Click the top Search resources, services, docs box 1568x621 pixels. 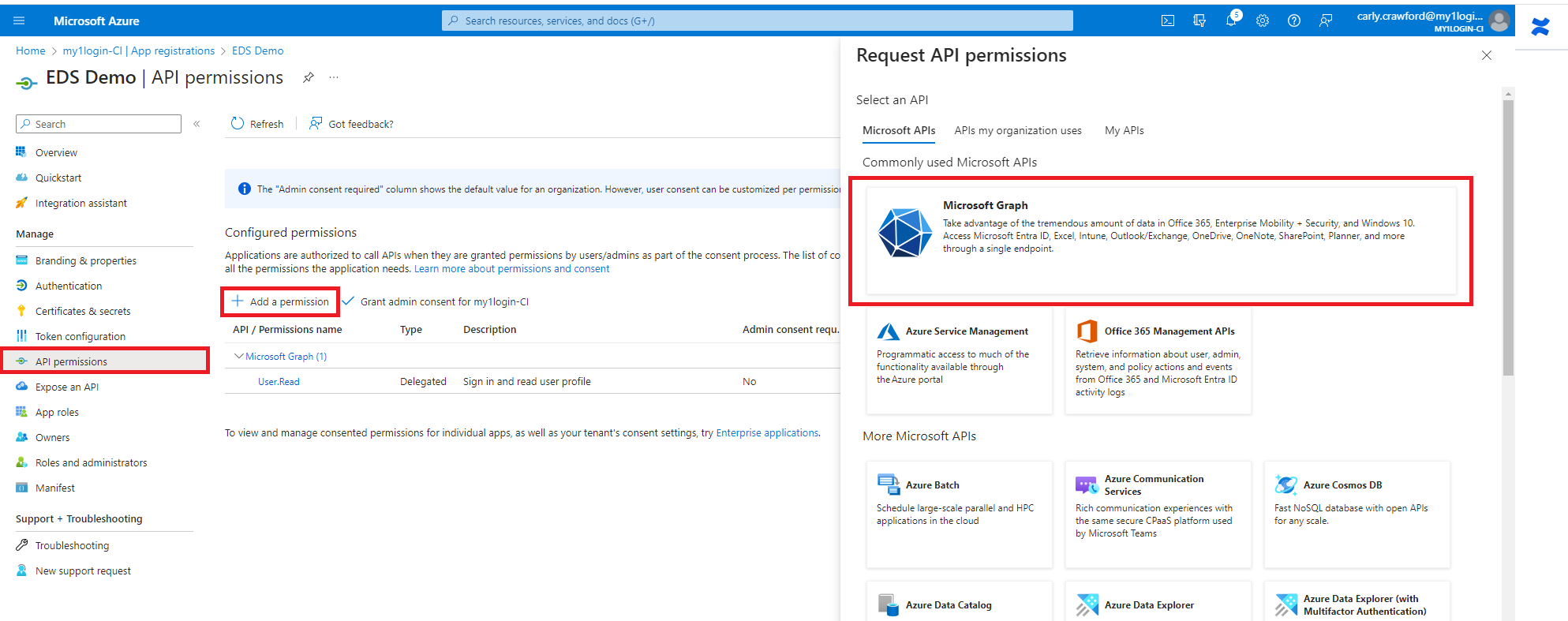click(x=758, y=21)
